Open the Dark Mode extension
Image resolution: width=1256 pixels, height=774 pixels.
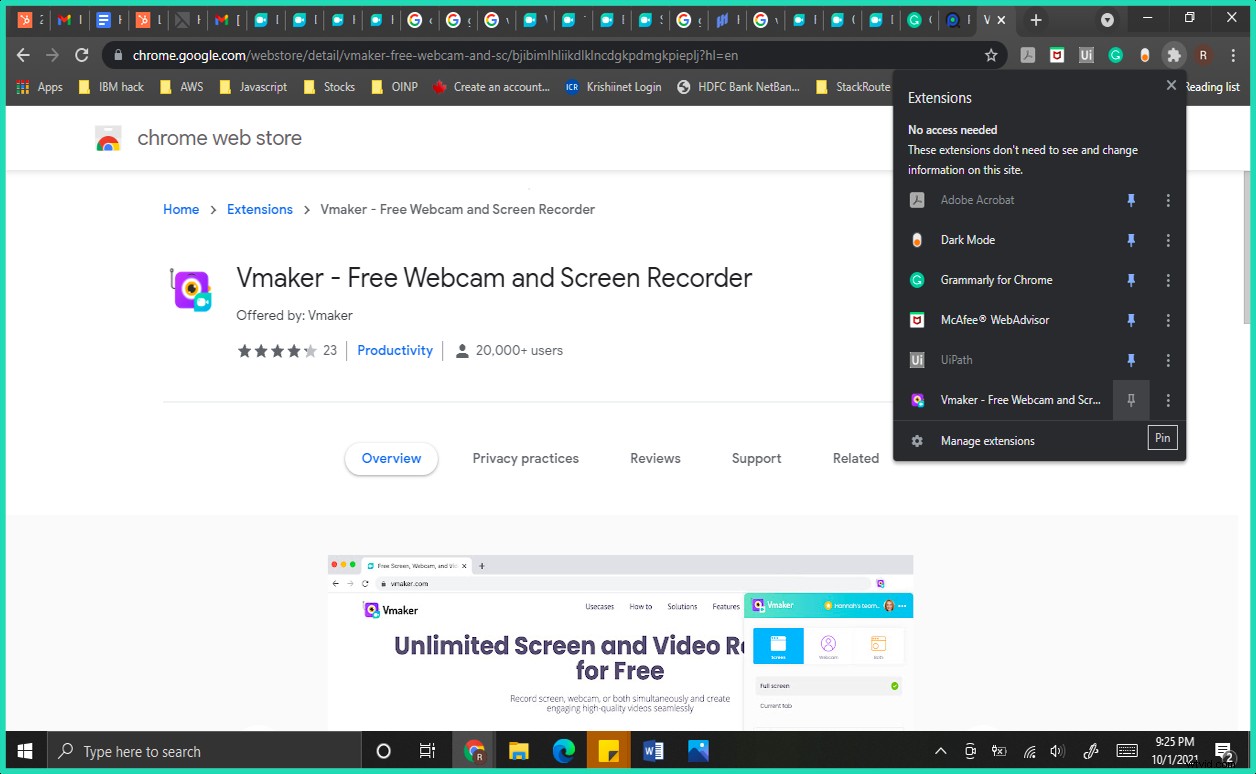(967, 240)
